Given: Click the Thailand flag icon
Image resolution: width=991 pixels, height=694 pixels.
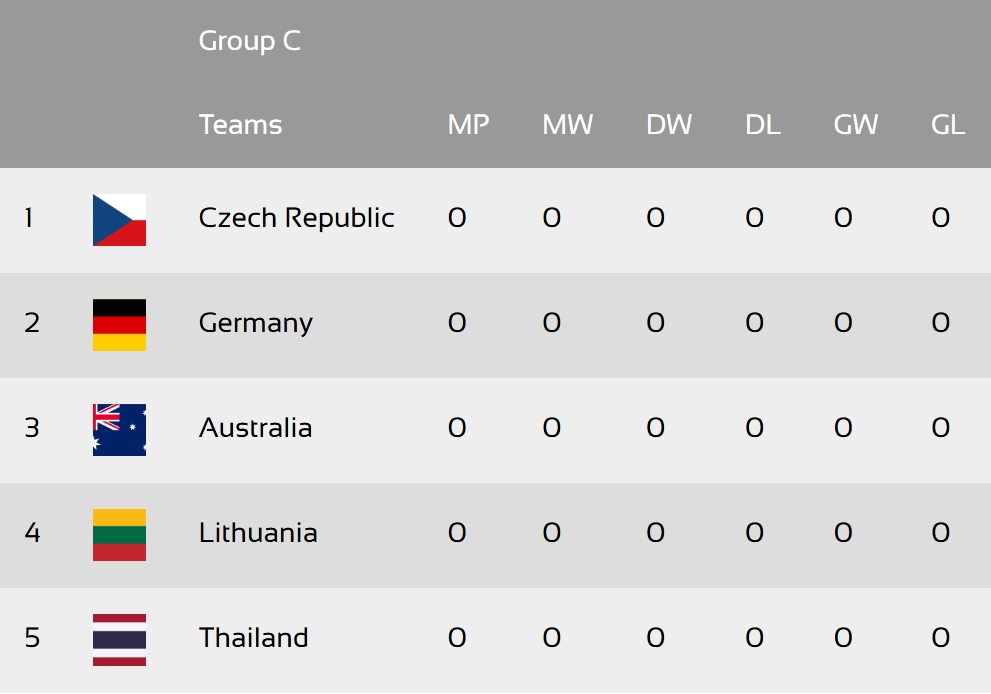Looking at the screenshot, I should point(119,640).
